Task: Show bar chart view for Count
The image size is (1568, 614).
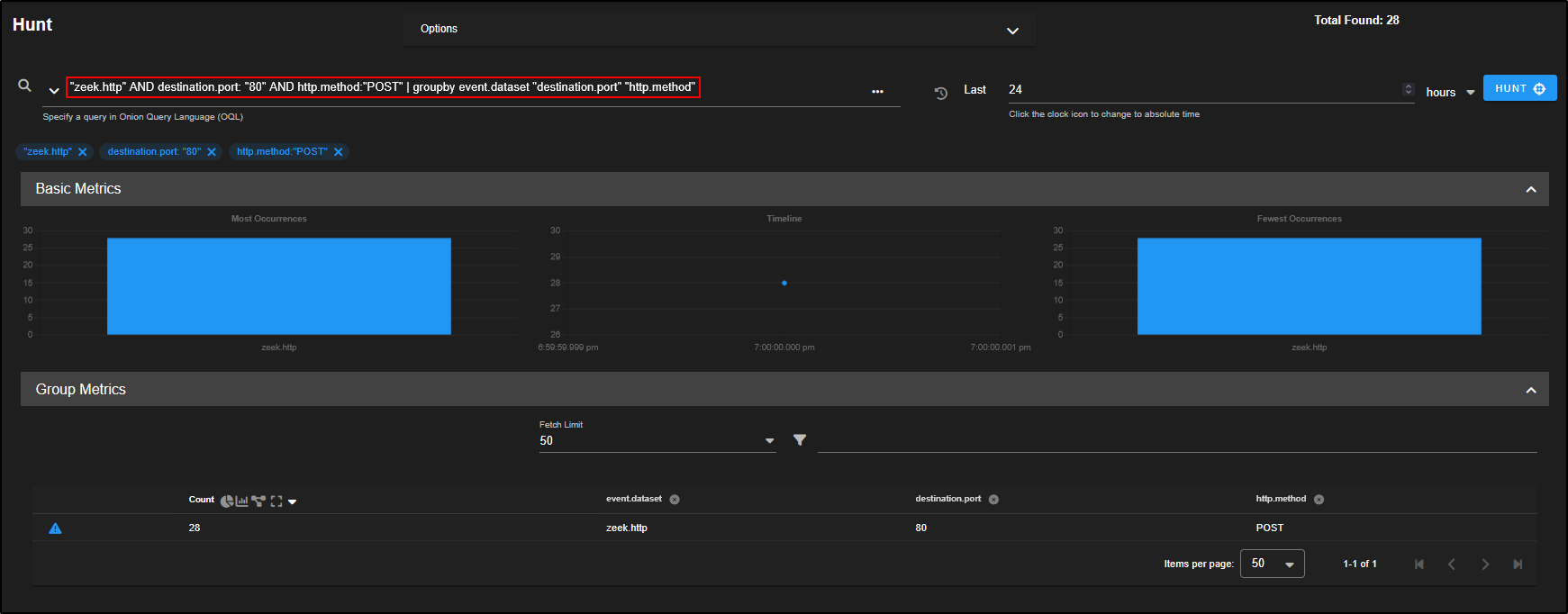Action: 241,501
